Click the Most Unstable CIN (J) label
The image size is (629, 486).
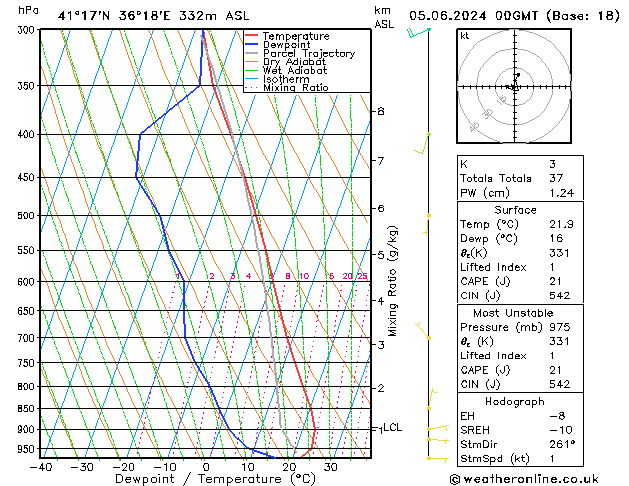pyautogui.click(x=480, y=385)
